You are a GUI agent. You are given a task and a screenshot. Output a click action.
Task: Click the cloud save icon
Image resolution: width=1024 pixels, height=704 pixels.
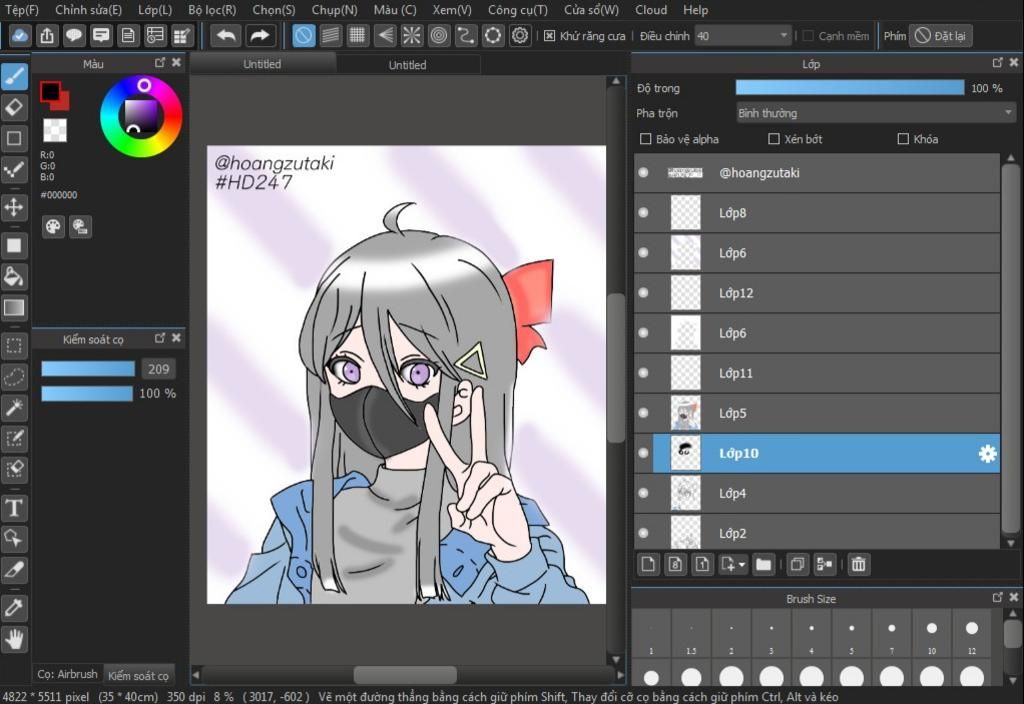[20, 35]
